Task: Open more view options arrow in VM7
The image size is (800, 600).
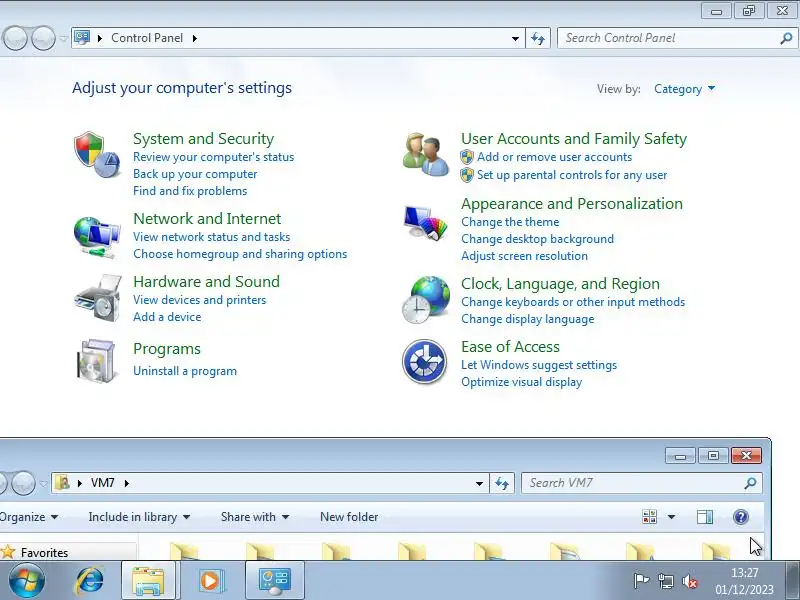Action: click(671, 517)
